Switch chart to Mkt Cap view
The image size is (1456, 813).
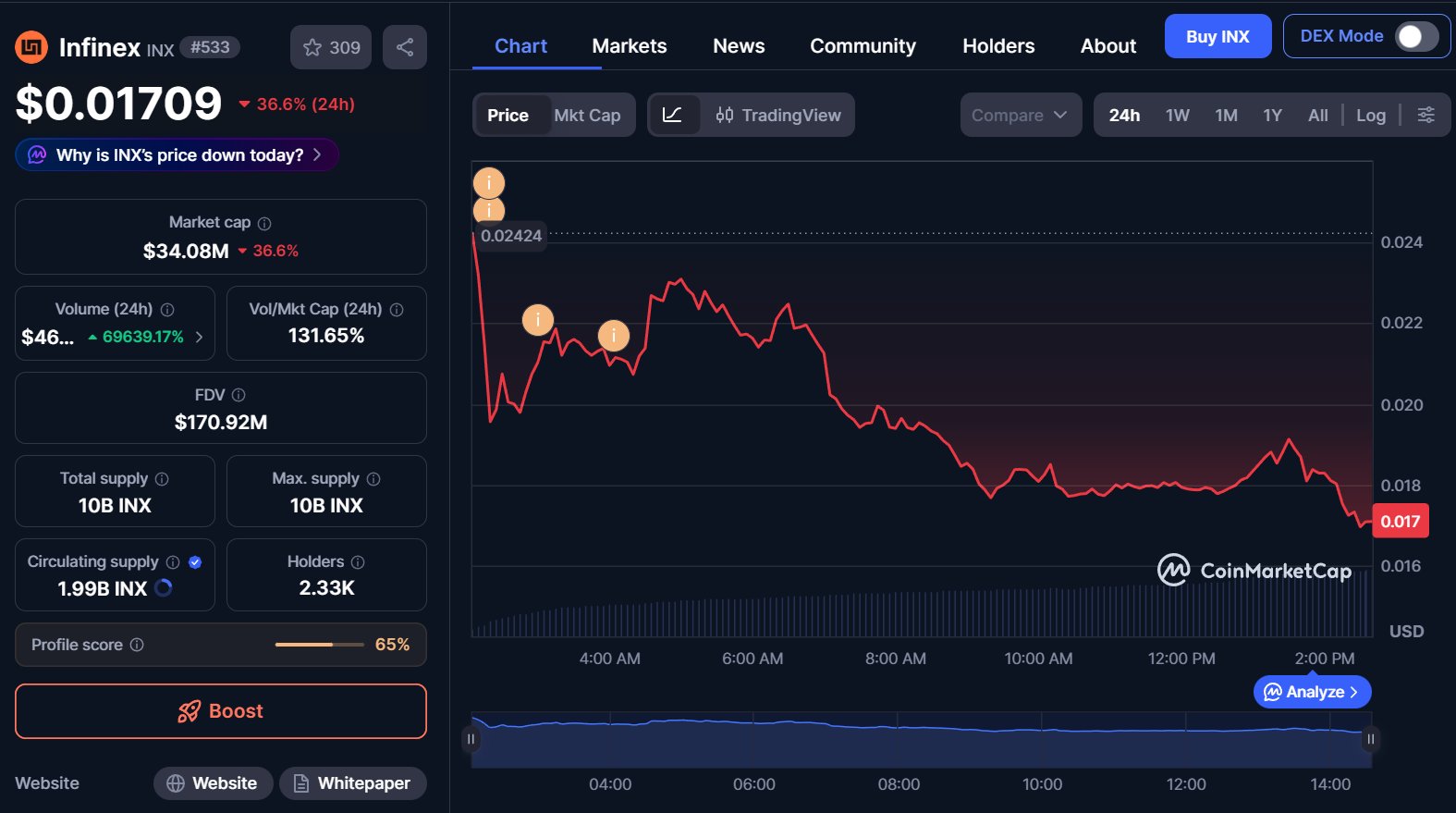pyautogui.click(x=587, y=115)
